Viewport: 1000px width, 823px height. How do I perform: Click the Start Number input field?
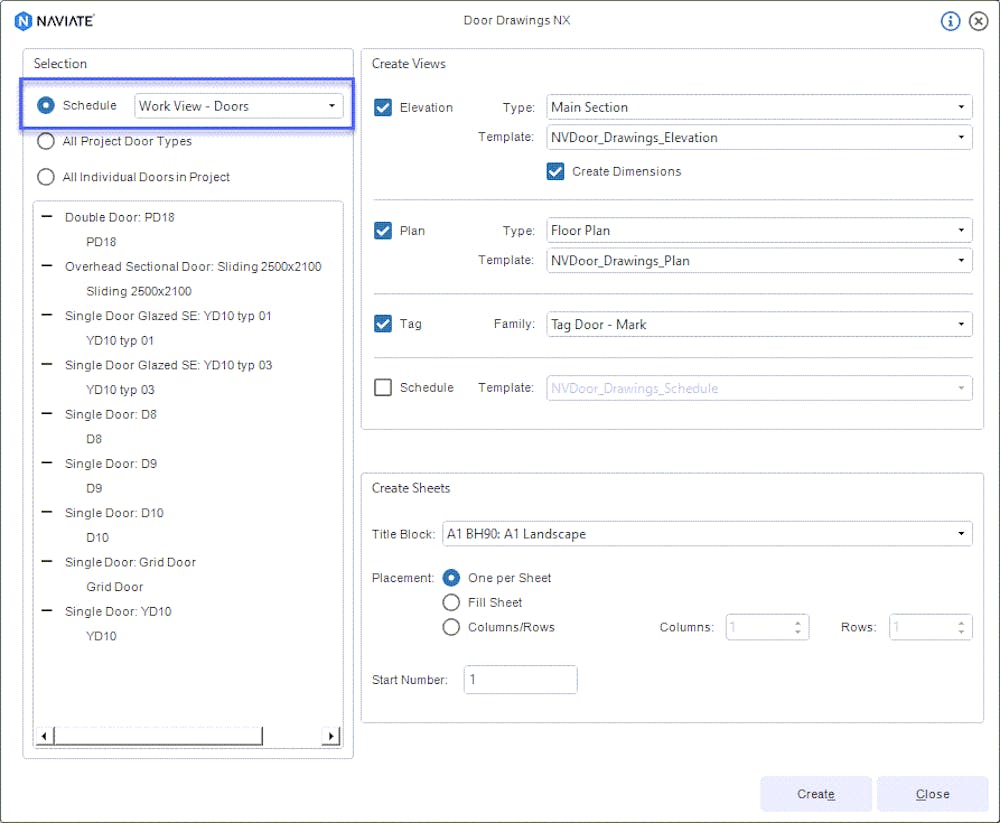point(520,679)
